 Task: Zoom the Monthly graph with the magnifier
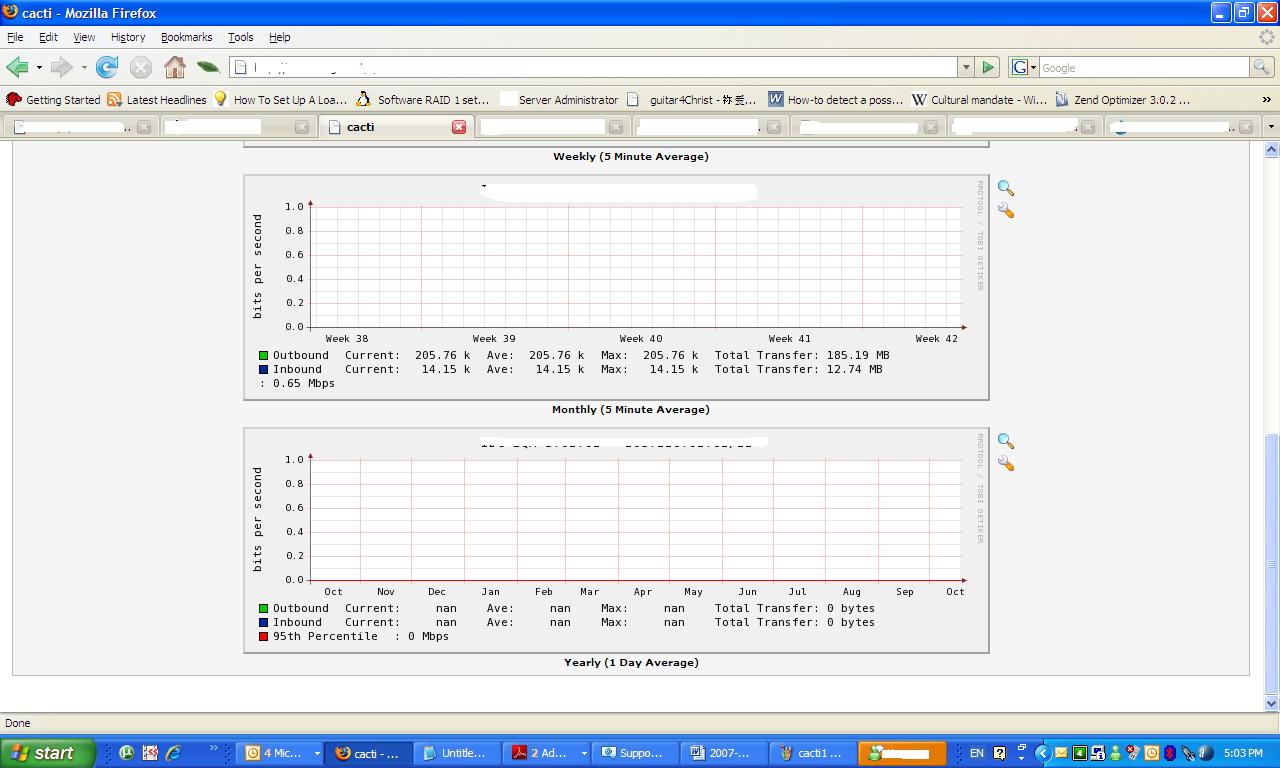[x=1006, y=188]
